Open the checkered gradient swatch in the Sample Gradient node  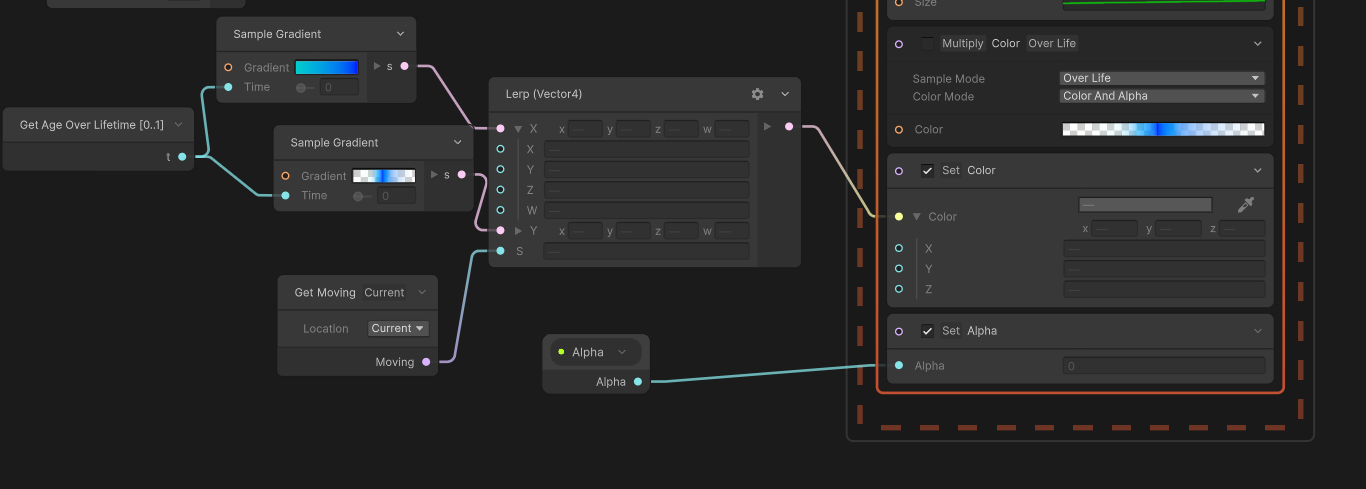(x=383, y=176)
